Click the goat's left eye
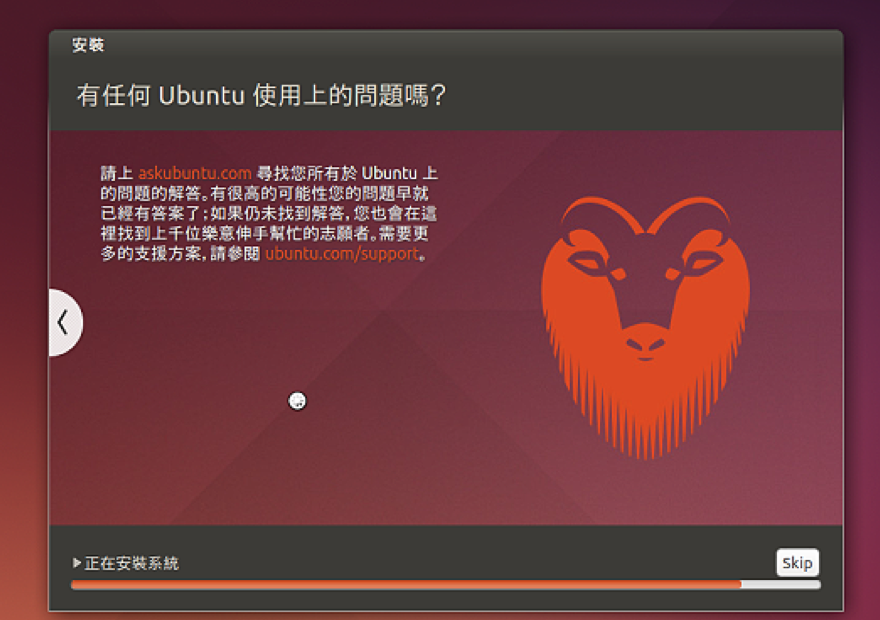Screen dimensions: 880x620 tap(588, 262)
